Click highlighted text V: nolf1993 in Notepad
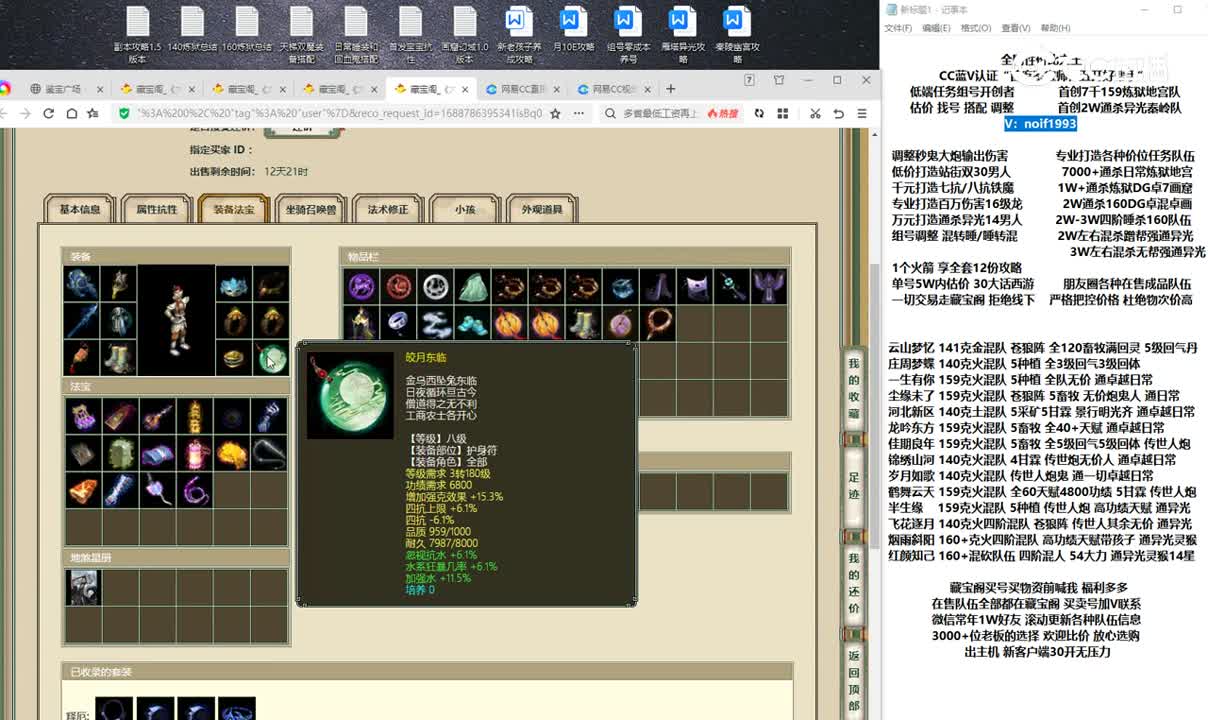This screenshot has width=1208, height=720. (1041, 123)
